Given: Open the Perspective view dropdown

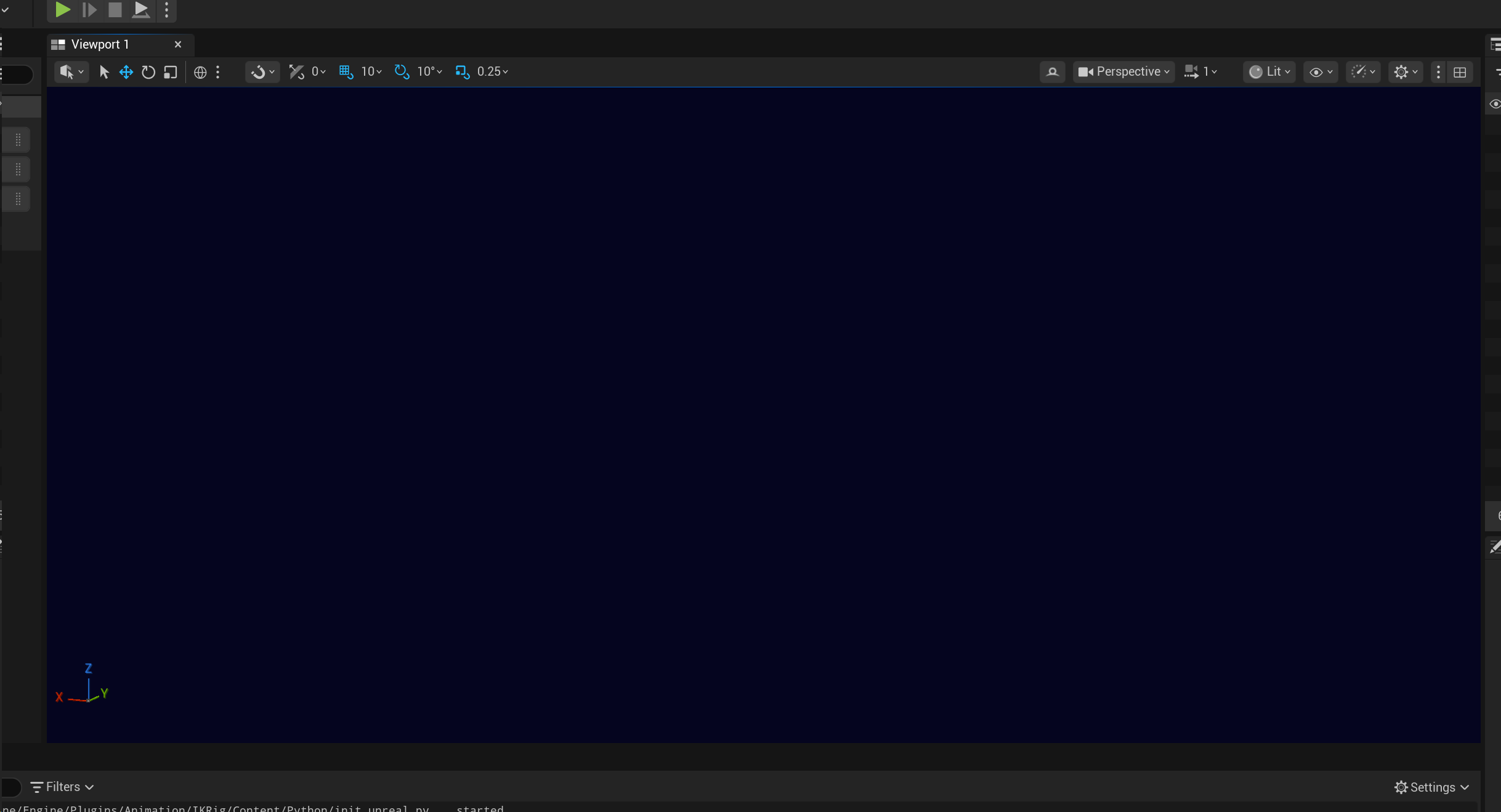Looking at the screenshot, I should pyautogui.click(x=1123, y=72).
